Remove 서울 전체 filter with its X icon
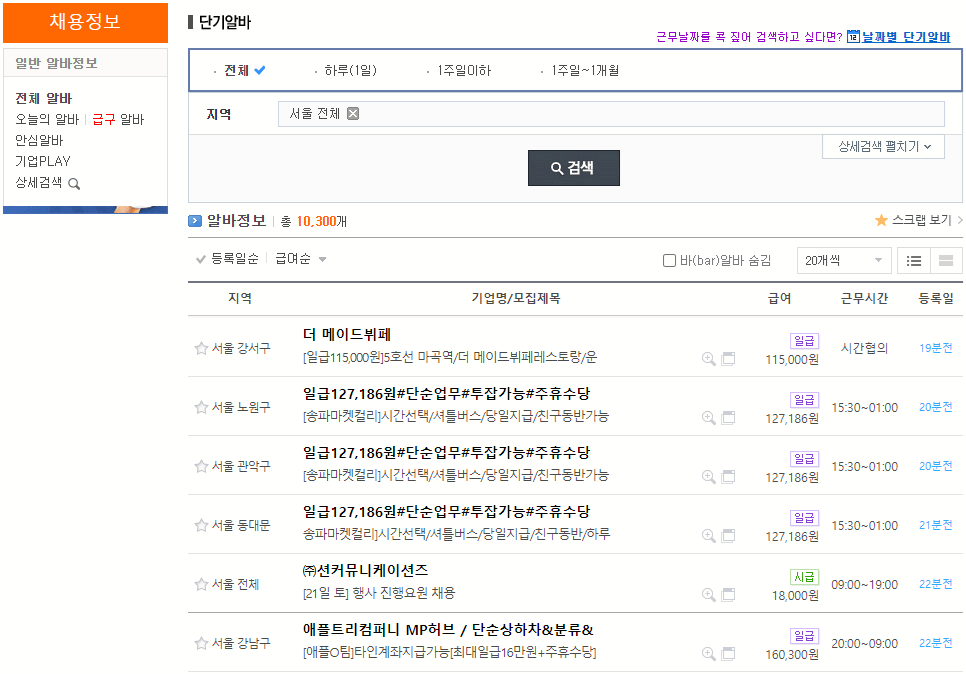The height and width of the screenshot is (674, 966). pyautogui.click(x=353, y=113)
